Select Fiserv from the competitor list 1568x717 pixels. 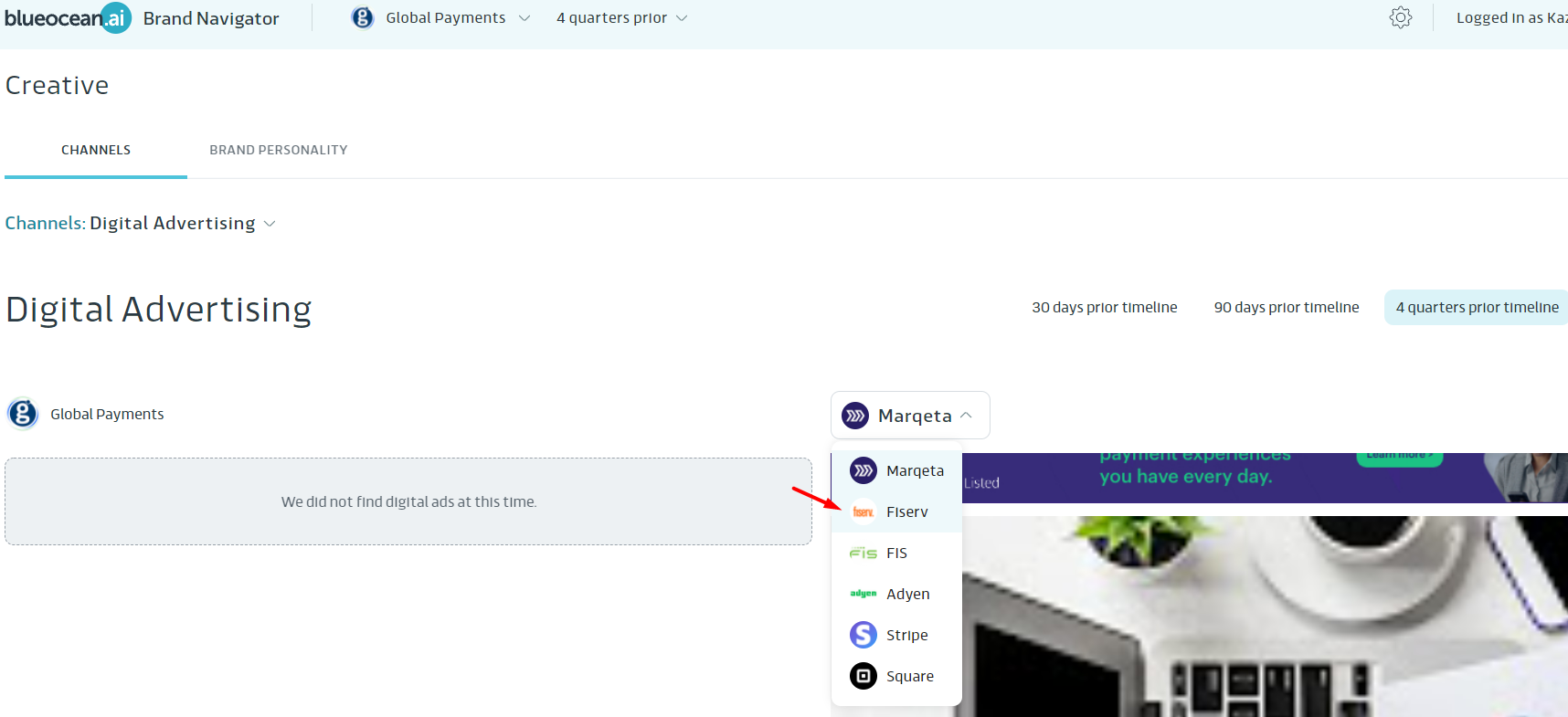896,511
